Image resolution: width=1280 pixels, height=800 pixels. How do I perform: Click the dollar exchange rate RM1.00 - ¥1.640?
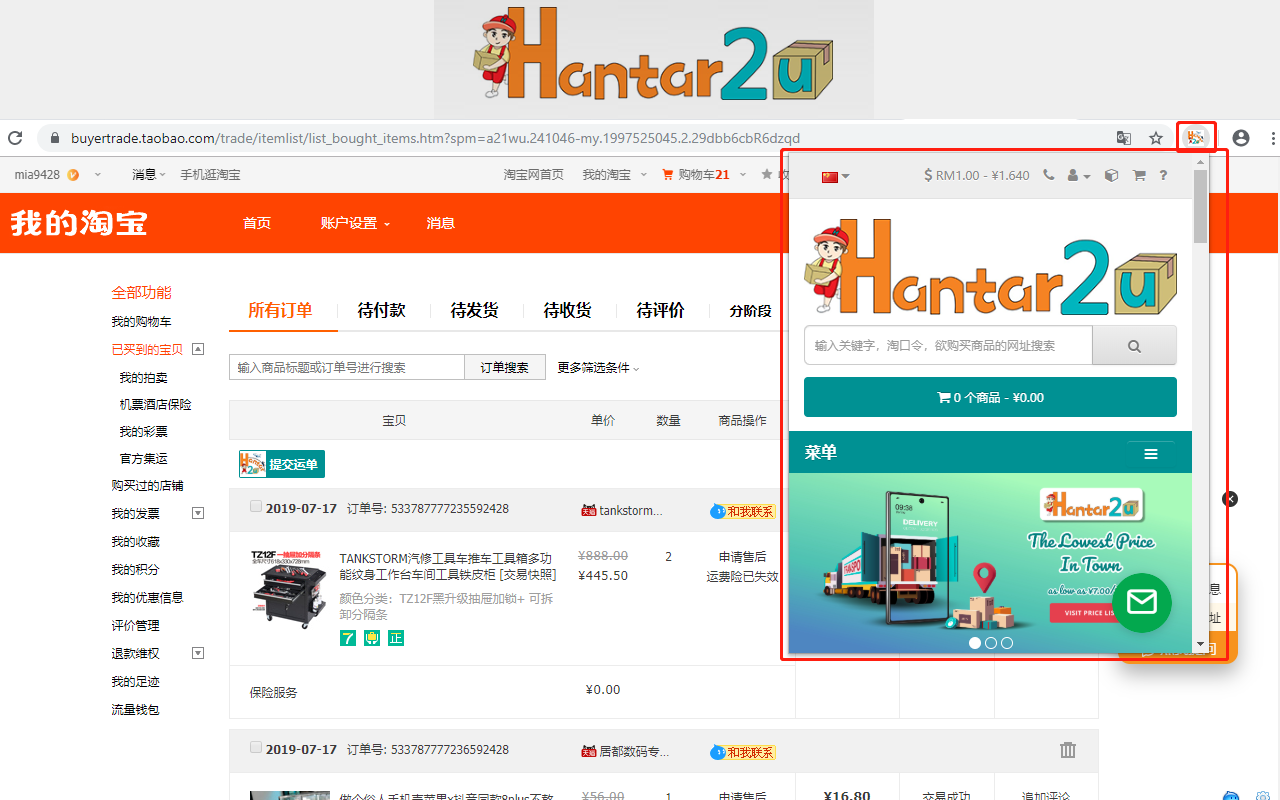click(976, 175)
